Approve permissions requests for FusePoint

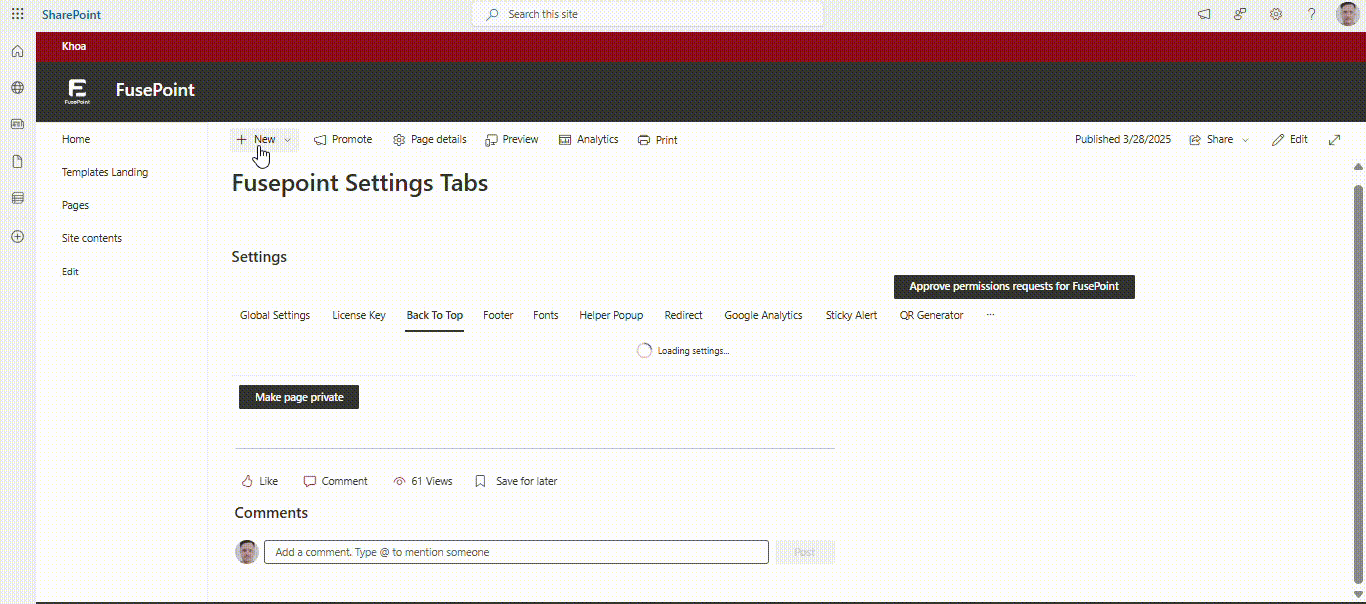[x=1013, y=287]
